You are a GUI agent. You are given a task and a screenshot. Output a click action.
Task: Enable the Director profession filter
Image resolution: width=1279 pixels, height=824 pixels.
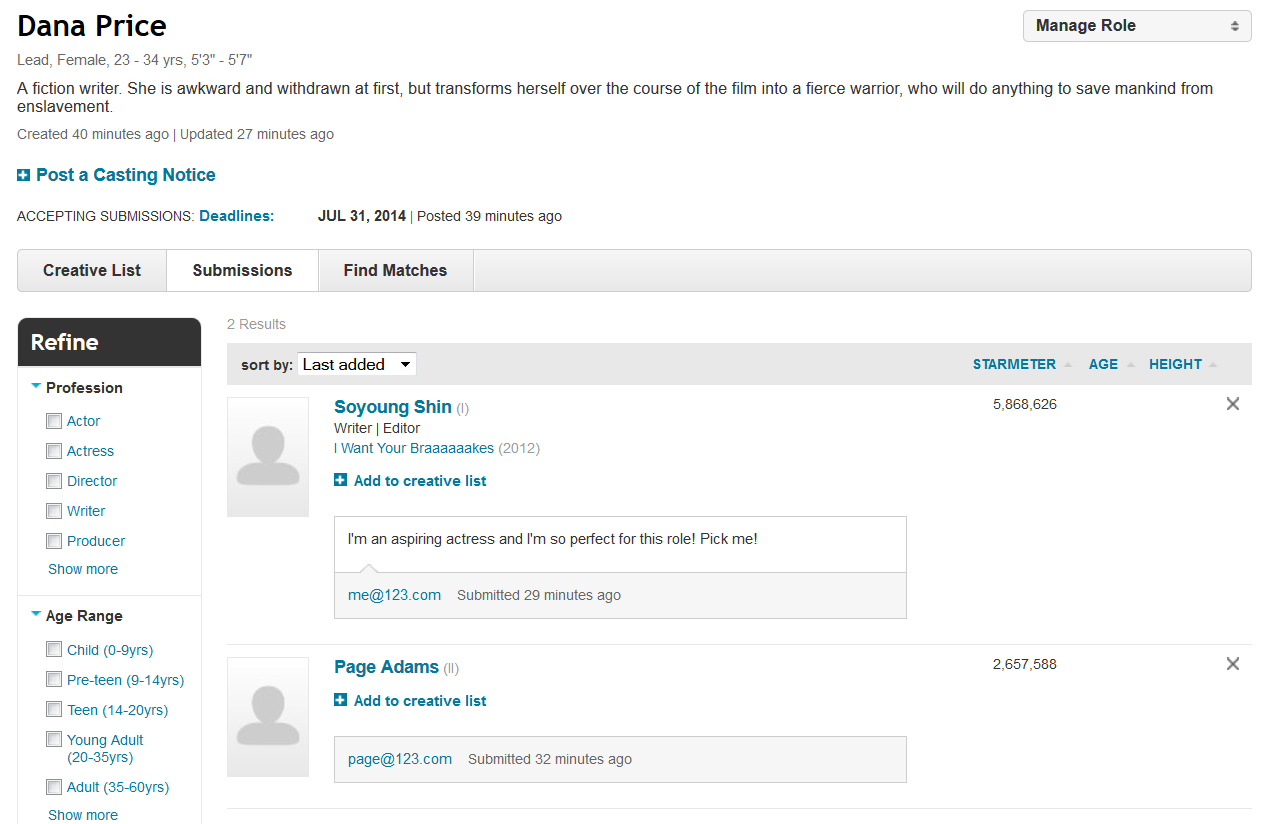pyautogui.click(x=54, y=481)
